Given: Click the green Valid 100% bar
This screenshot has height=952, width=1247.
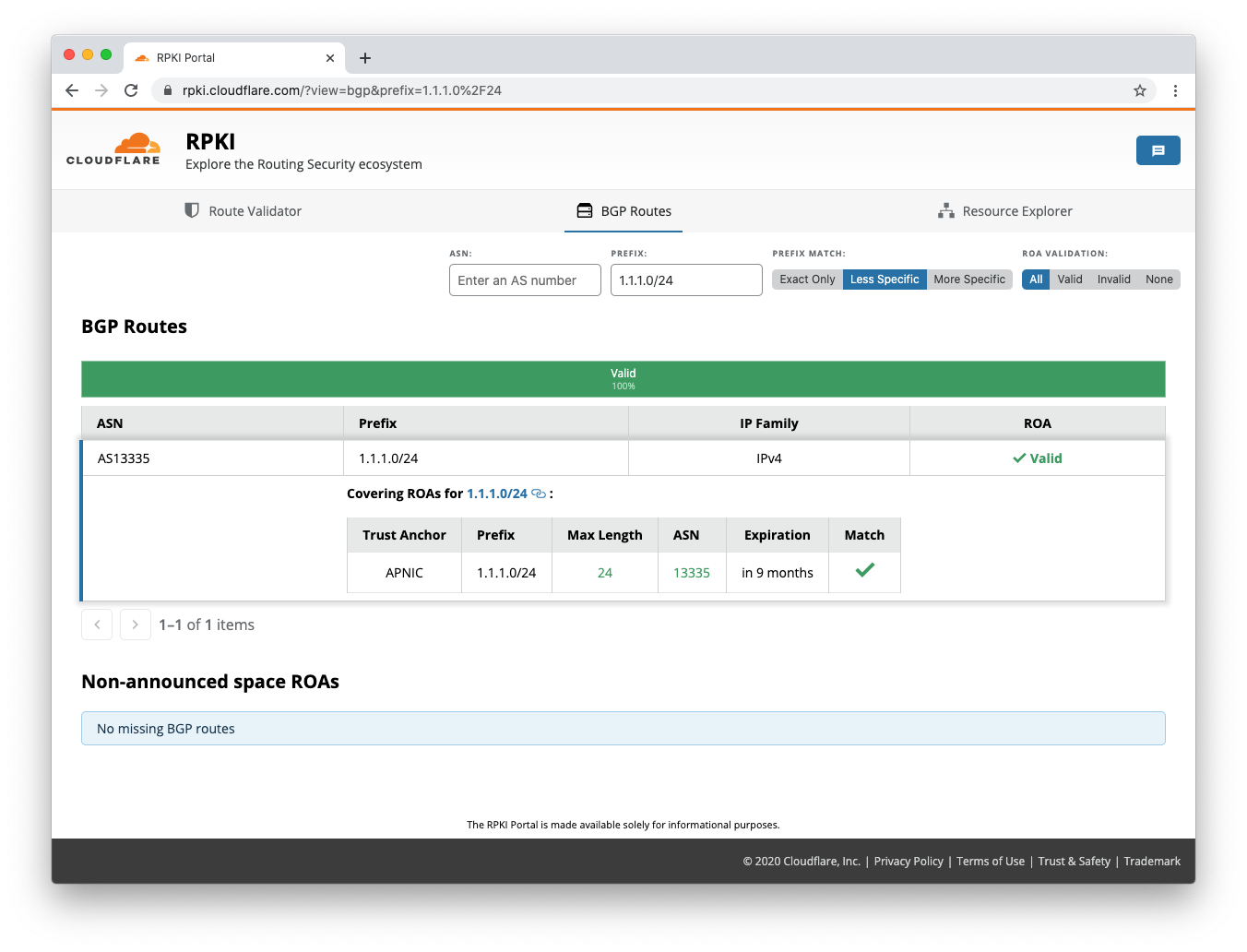Looking at the screenshot, I should coord(623,379).
